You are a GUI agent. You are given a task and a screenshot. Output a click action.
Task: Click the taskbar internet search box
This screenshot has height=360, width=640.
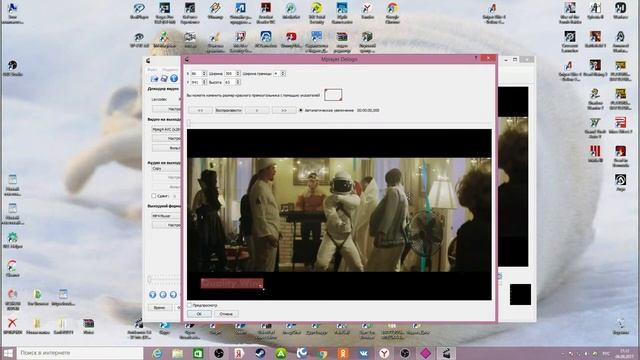[80, 353]
